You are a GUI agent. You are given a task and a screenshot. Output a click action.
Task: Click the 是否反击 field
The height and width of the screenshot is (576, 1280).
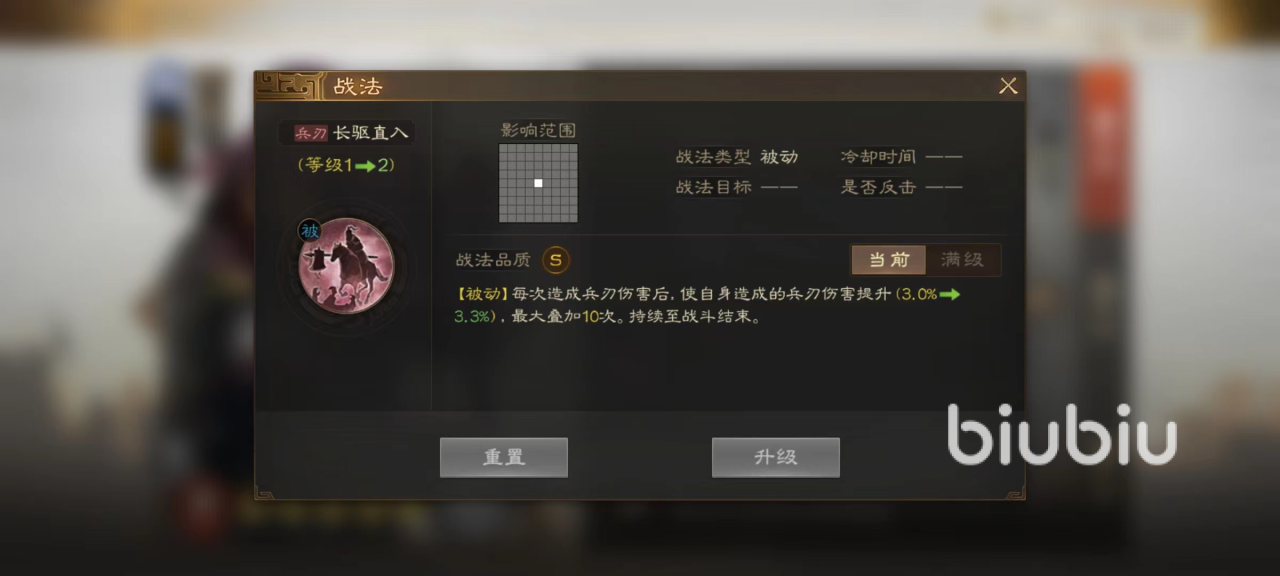[901, 187]
